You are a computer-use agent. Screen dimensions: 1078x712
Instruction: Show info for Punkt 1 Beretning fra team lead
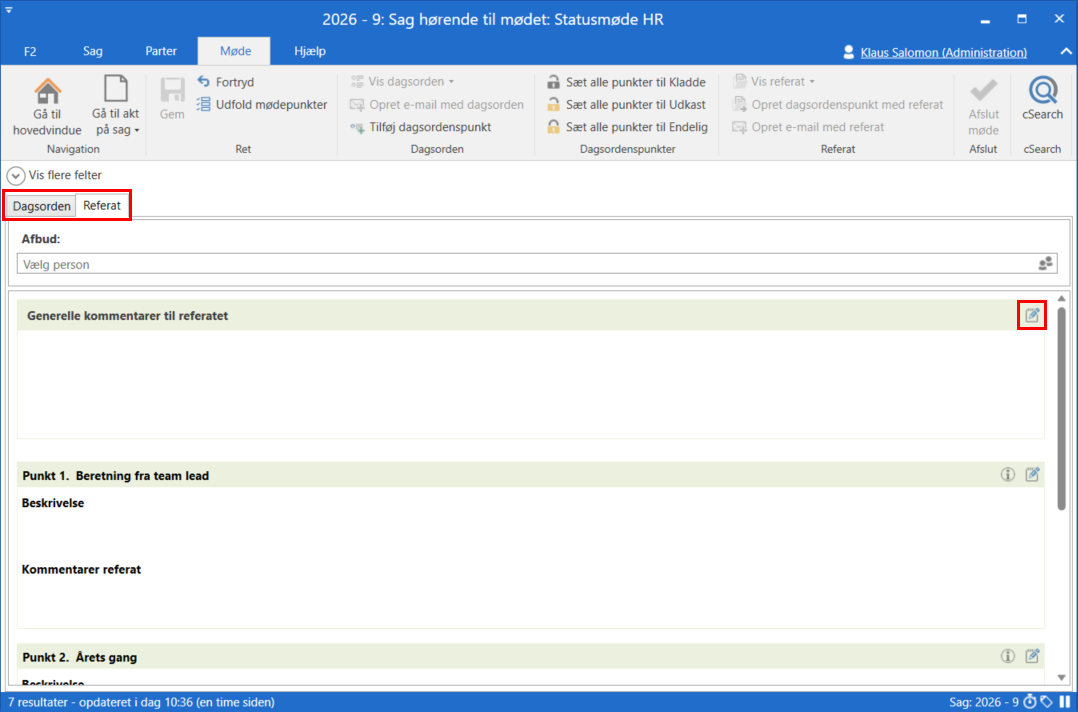(1008, 475)
